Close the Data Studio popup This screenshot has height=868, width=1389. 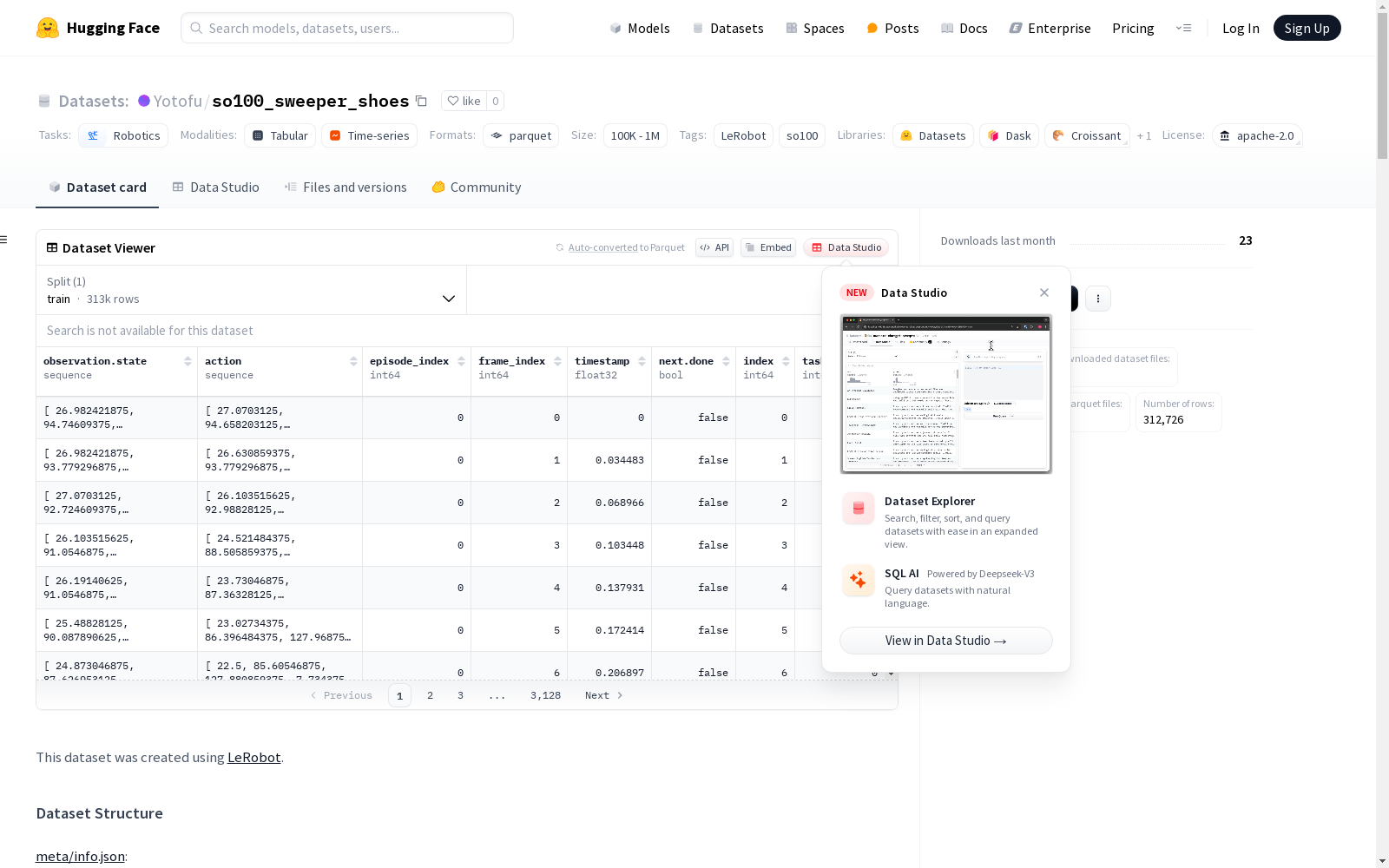[1044, 293]
